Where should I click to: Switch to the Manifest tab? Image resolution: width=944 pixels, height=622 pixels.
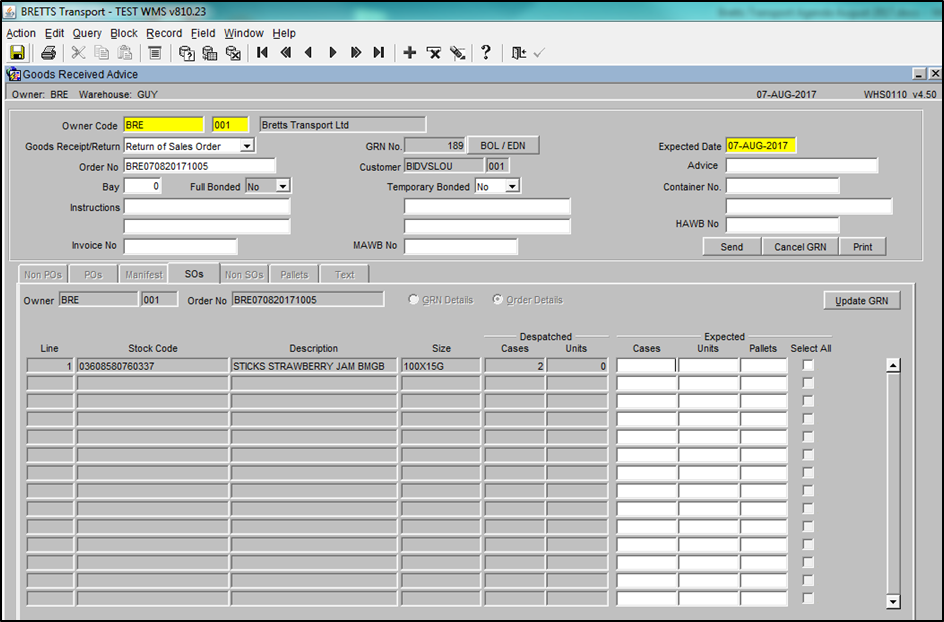pos(144,275)
